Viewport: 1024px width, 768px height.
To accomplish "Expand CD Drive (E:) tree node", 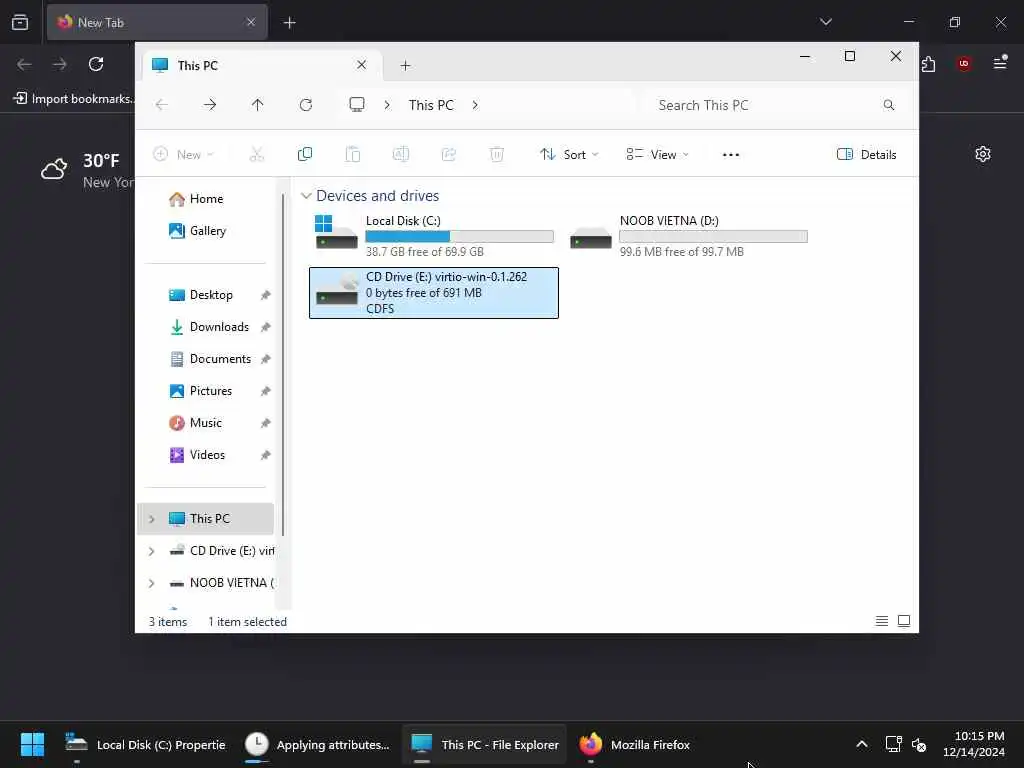I will point(152,551).
